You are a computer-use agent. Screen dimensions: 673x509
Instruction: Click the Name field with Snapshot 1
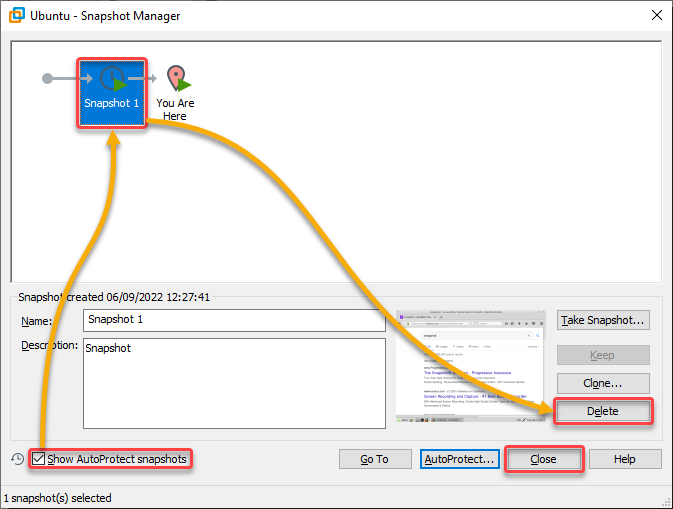point(234,320)
